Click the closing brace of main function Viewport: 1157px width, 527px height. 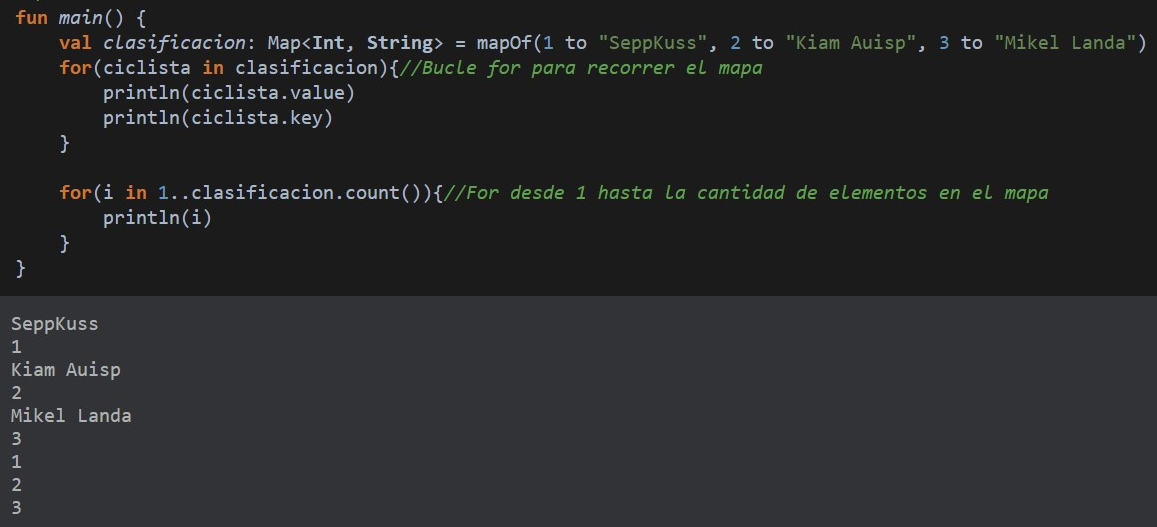(21, 267)
